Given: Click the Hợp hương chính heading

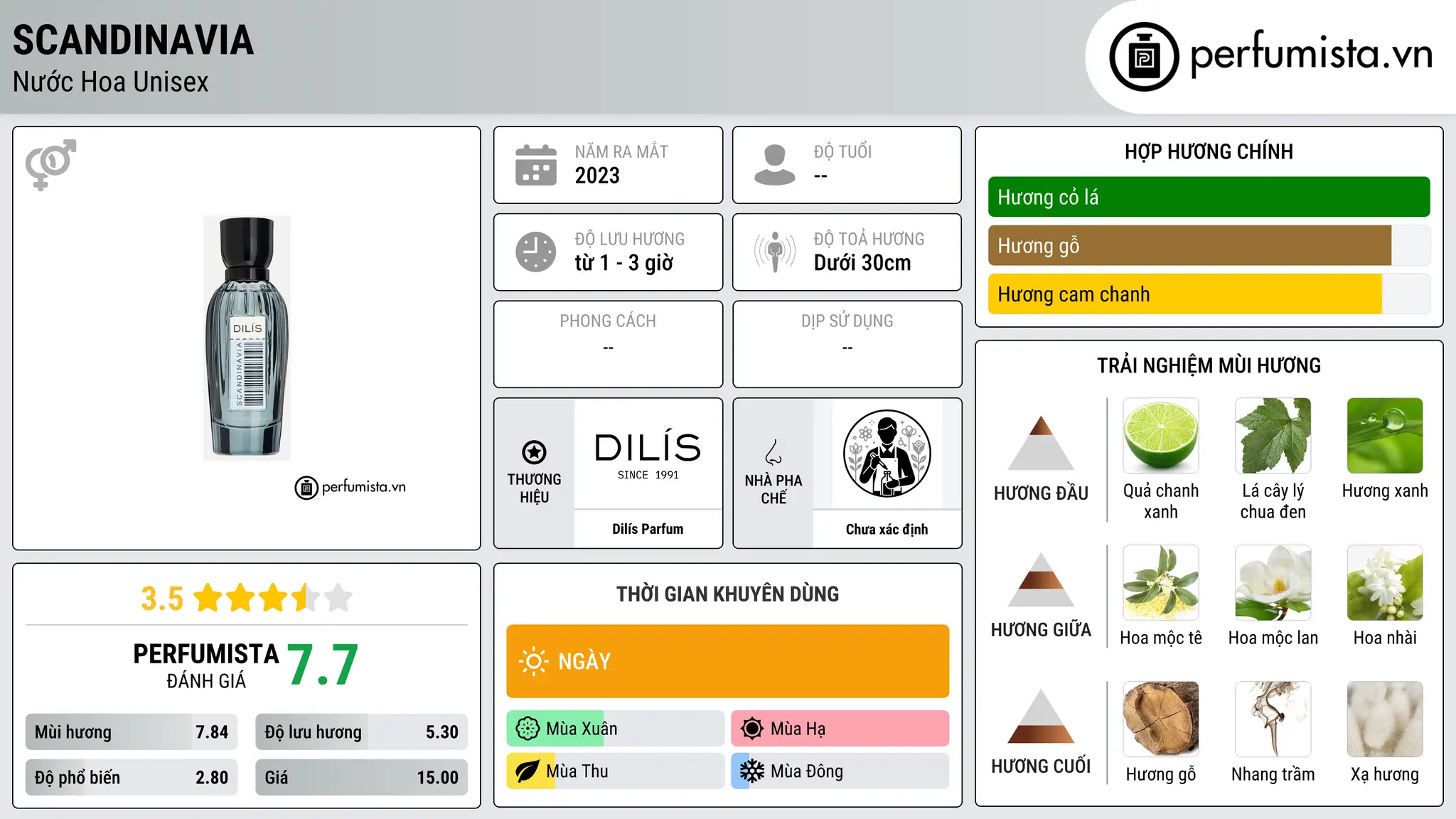Looking at the screenshot, I should [x=1209, y=151].
